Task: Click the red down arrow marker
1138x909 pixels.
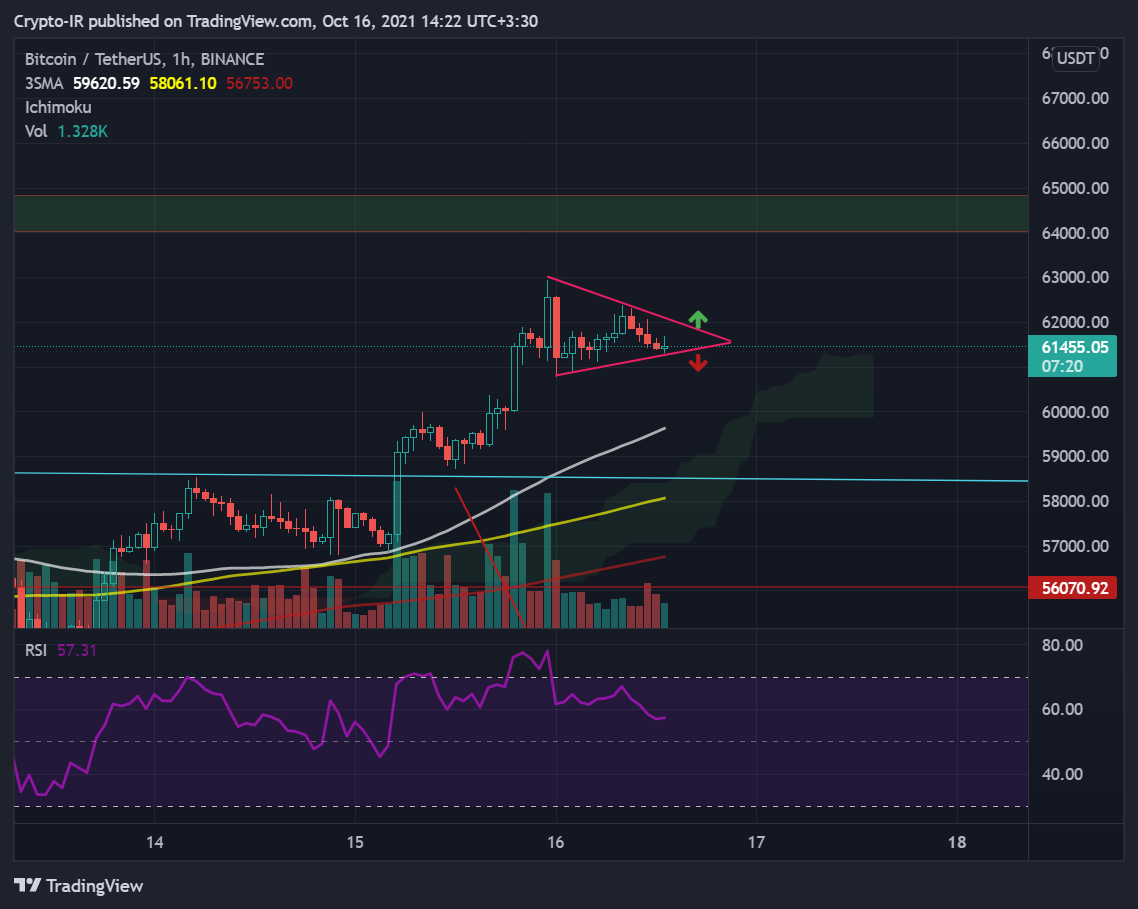Action: click(x=698, y=363)
